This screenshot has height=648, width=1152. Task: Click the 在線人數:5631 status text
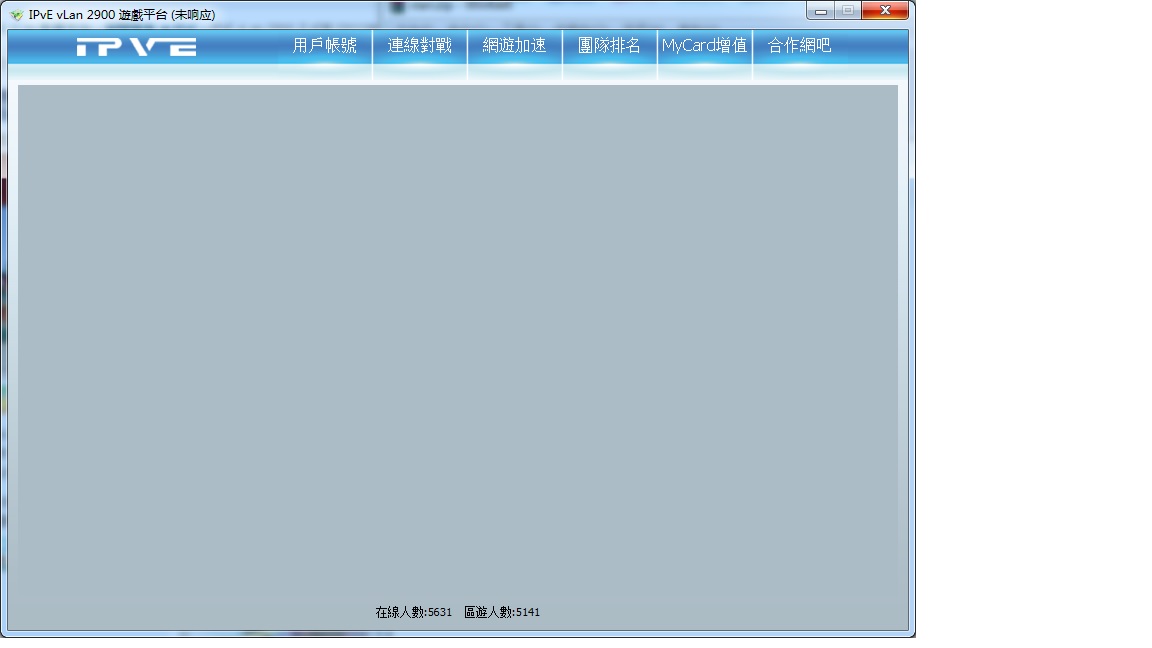tap(414, 612)
